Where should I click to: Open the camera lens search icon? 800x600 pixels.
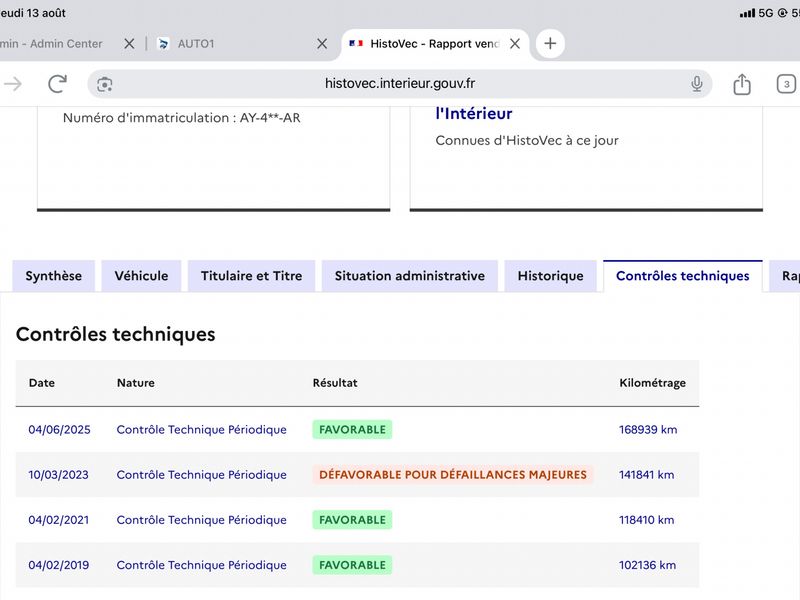pyautogui.click(x=105, y=84)
